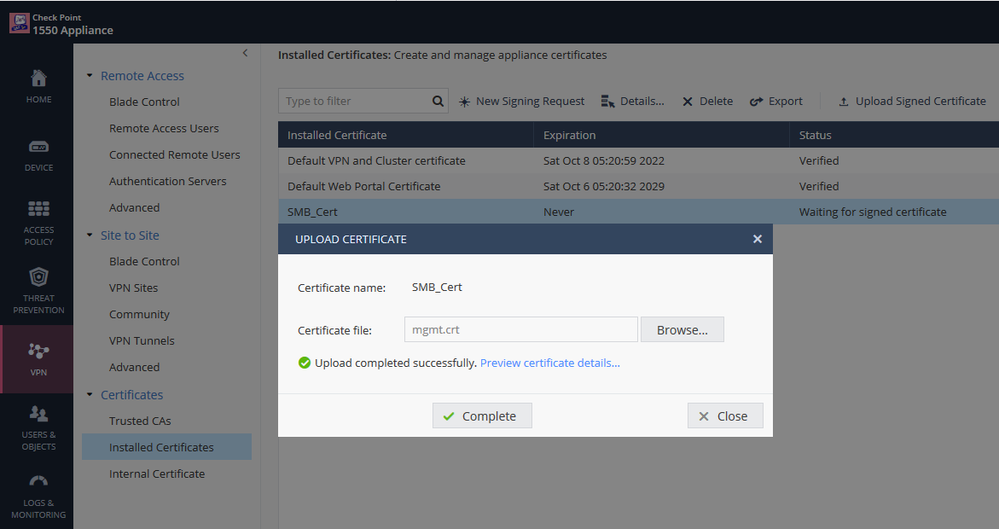Click the search magnifier icon in filter
This screenshot has height=529, width=999.
438,101
